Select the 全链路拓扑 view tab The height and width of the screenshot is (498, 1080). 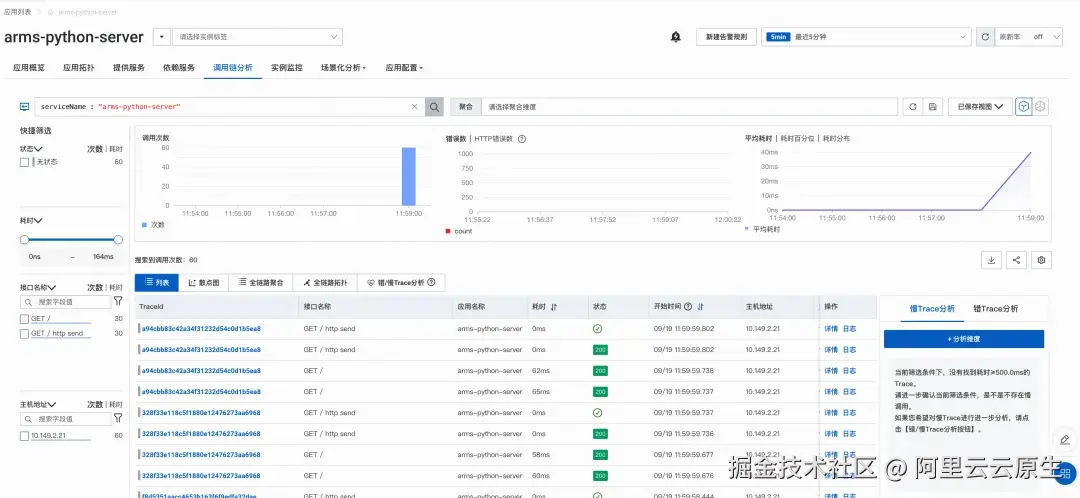tap(325, 282)
